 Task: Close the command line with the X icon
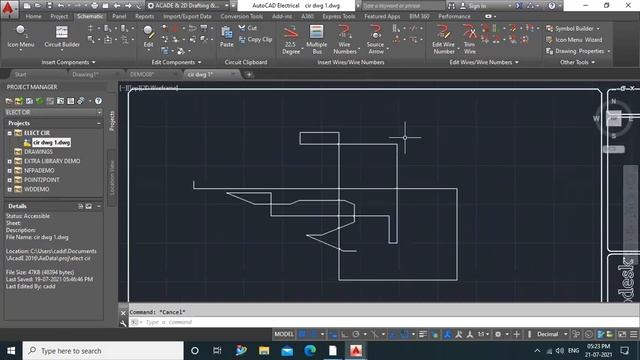[123, 313]
